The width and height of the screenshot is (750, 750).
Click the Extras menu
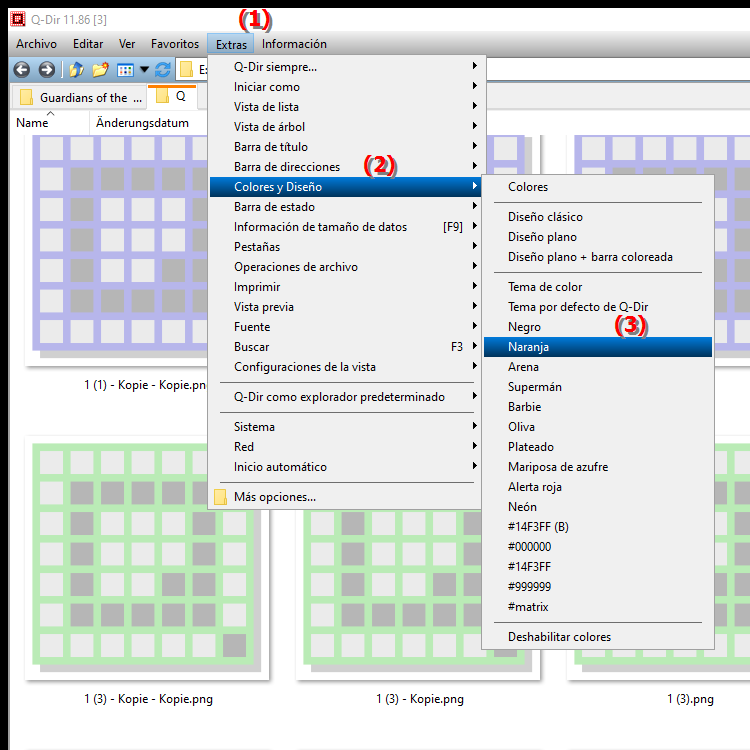(x=231, y=44)
